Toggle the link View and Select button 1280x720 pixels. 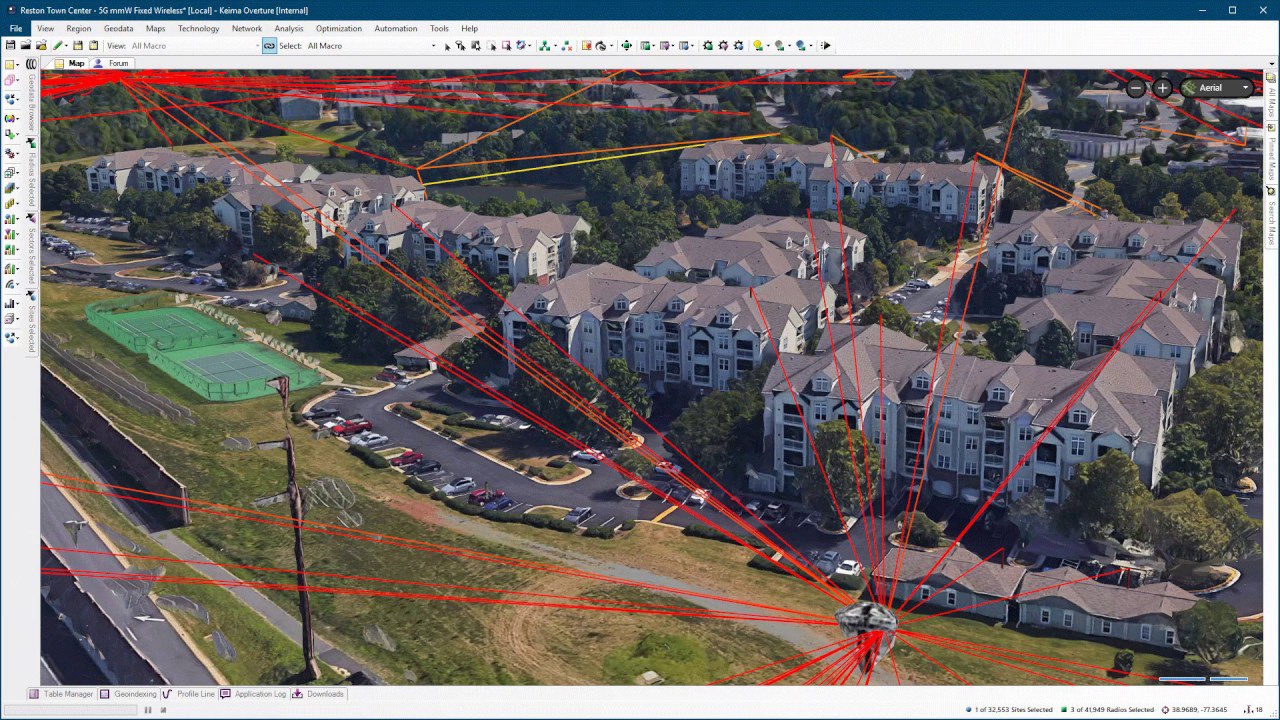pyautogui.click(x=269, y=45)
